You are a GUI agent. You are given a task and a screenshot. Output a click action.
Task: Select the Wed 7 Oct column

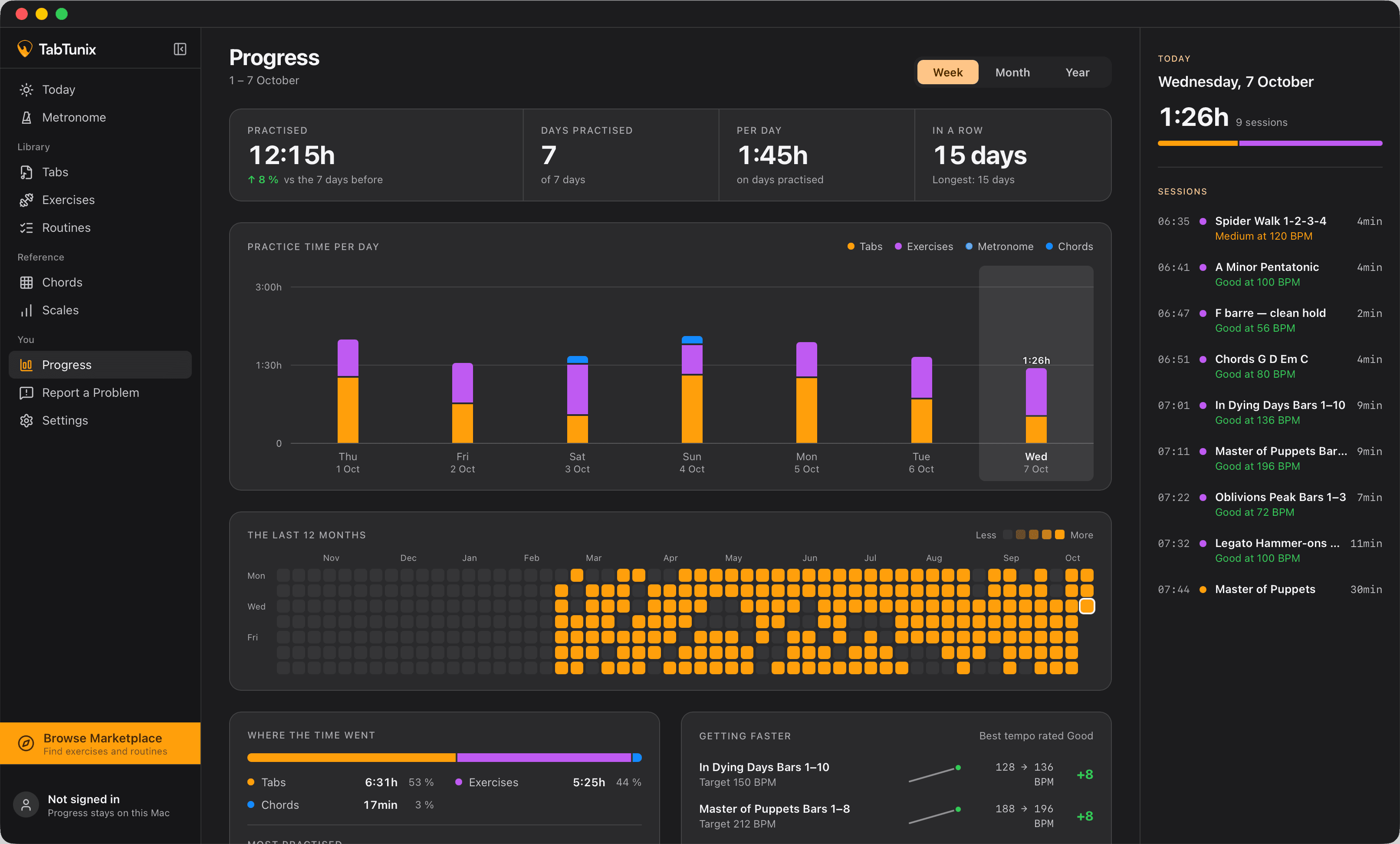pos(1036,373)
